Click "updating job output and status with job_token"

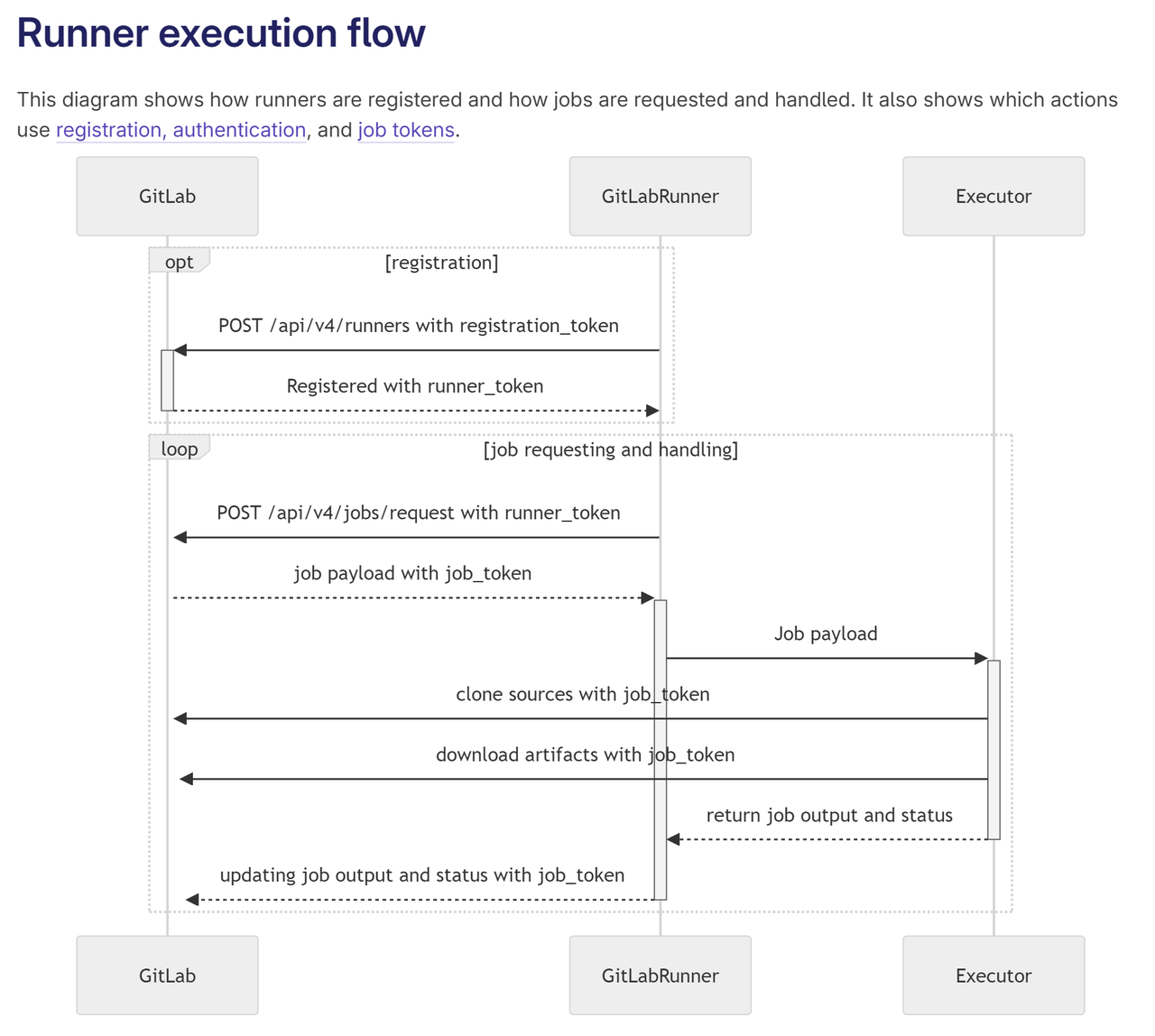pyautogui.click(x=422, y=875)
